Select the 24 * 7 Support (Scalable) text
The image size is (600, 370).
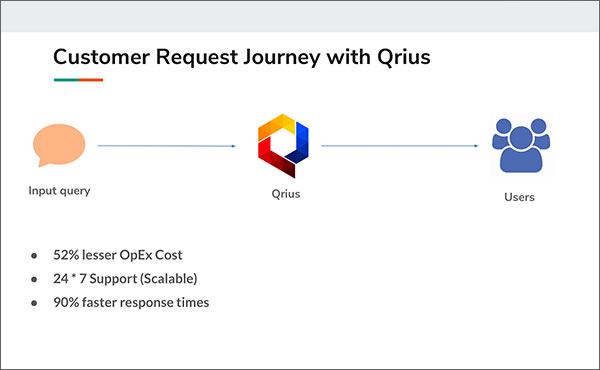tap(125, 279)
